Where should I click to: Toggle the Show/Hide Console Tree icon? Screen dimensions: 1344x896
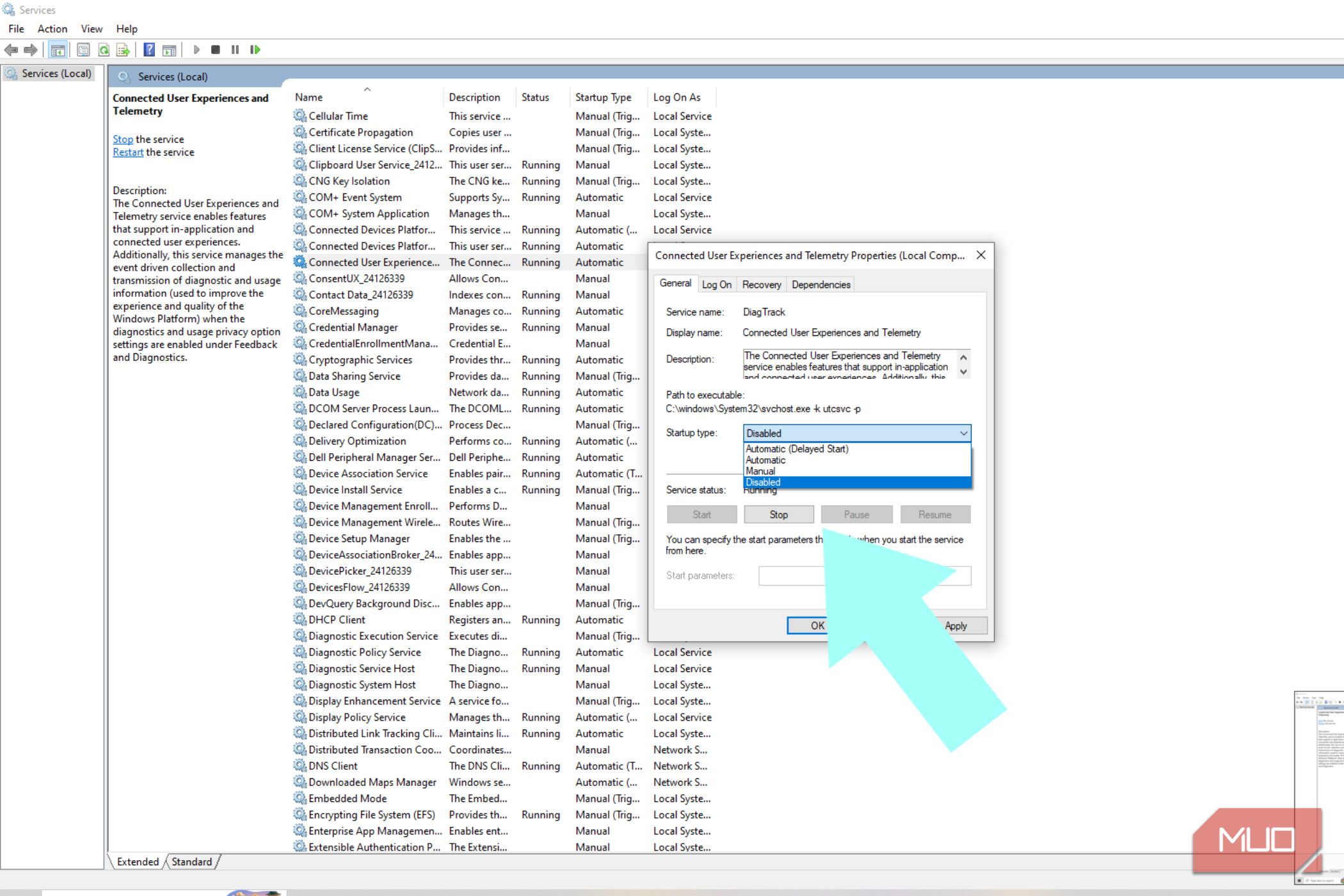(58, 50)
